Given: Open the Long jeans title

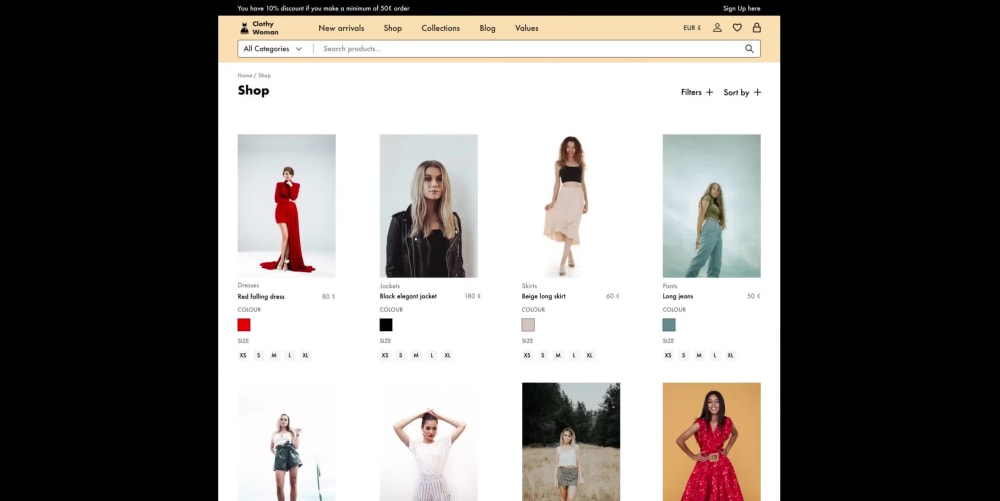Looking at the screenshot, I should coord(678,296).
